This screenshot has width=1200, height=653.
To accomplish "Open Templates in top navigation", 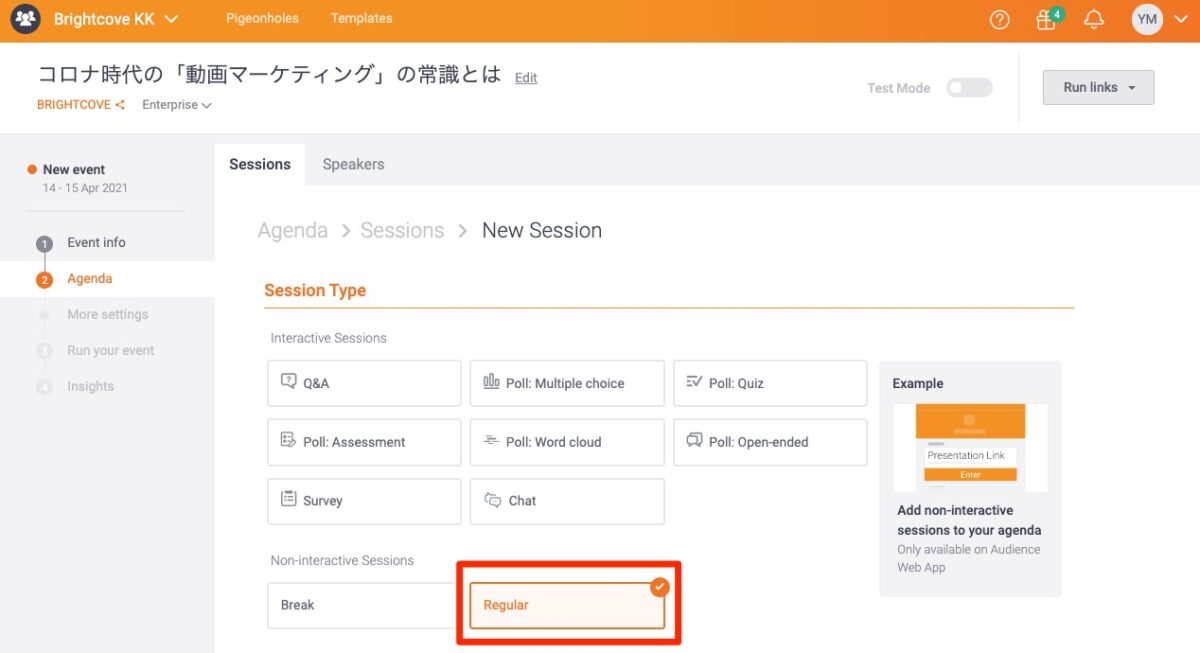I will [361, 18].
